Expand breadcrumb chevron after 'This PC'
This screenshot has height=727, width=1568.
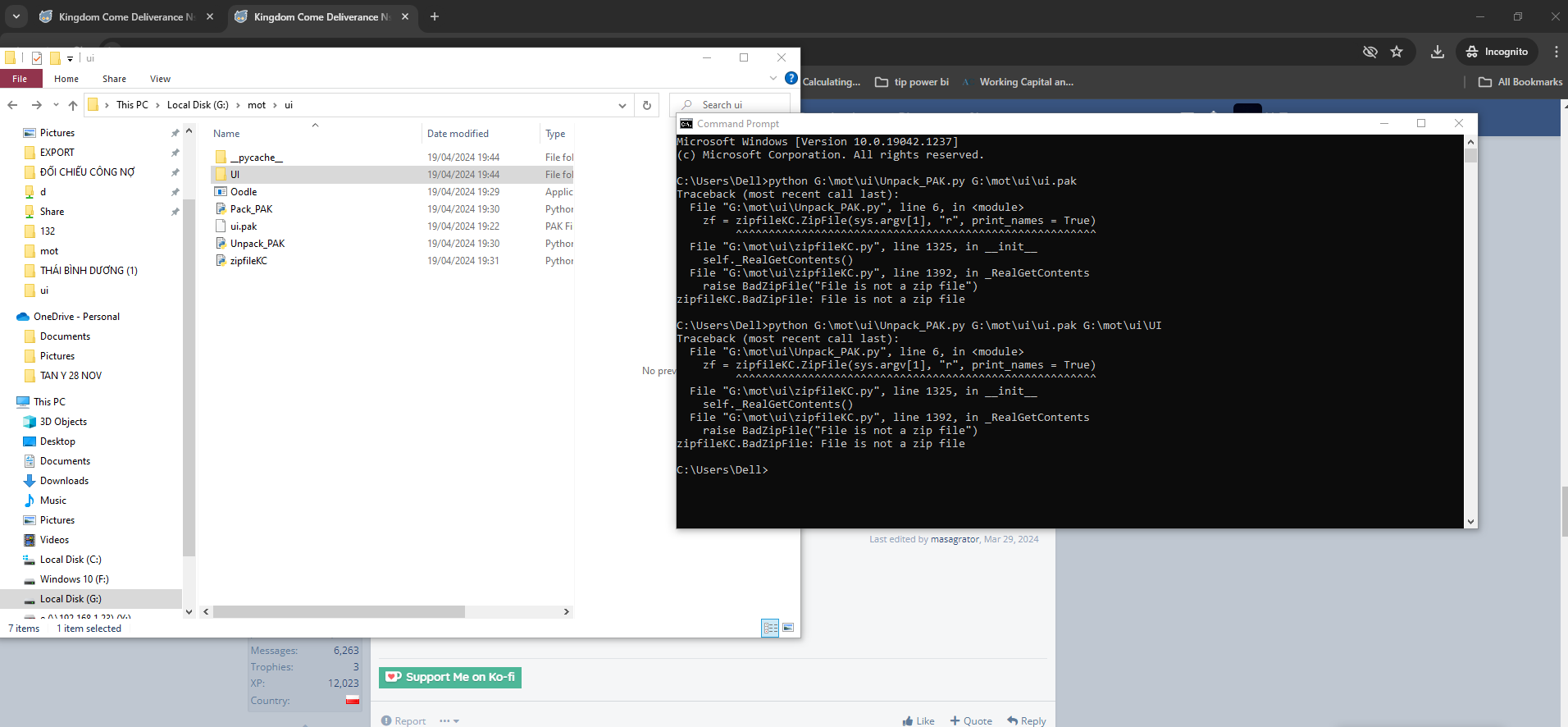[157, 105]
